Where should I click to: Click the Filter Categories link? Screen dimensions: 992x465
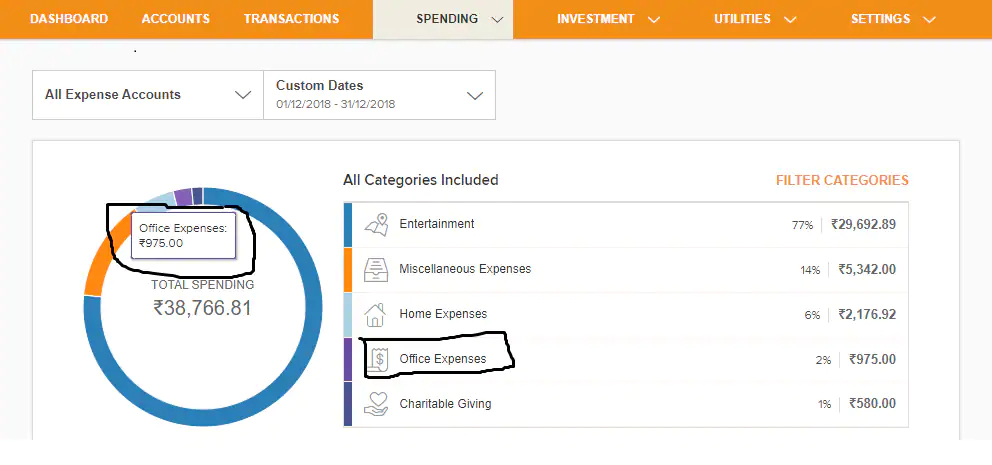[842, 181]
